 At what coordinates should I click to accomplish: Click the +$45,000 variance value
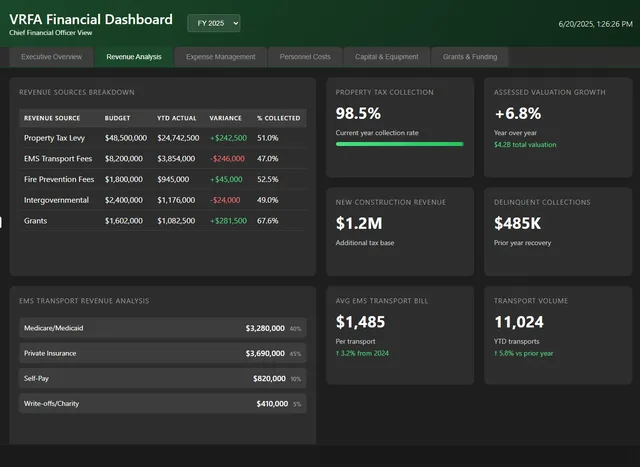(226, 179)
